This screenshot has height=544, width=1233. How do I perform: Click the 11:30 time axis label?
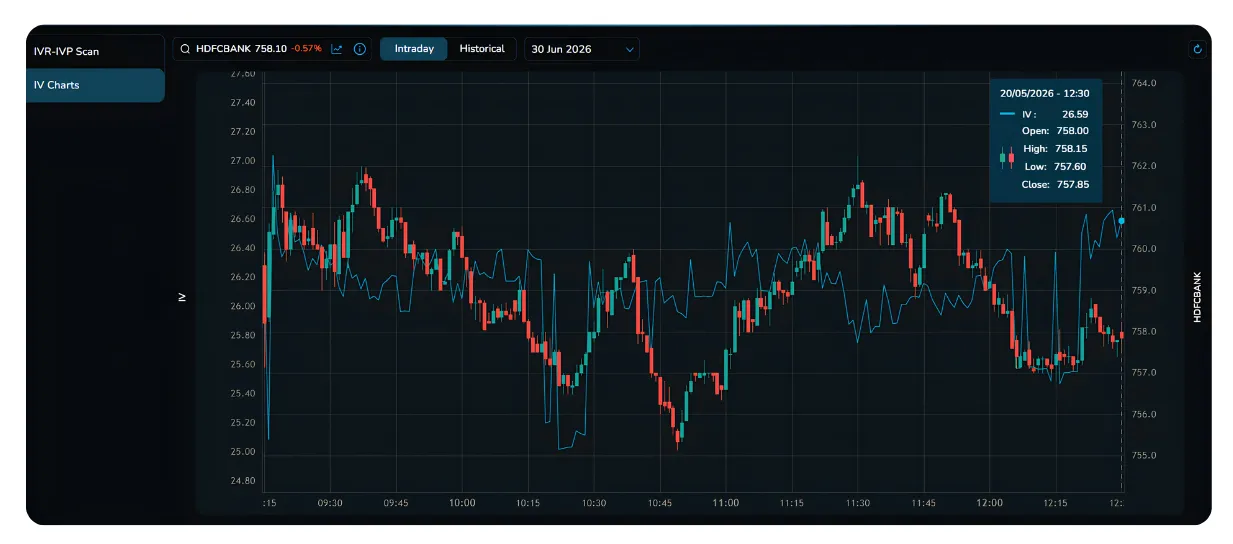tap(857, 503)
